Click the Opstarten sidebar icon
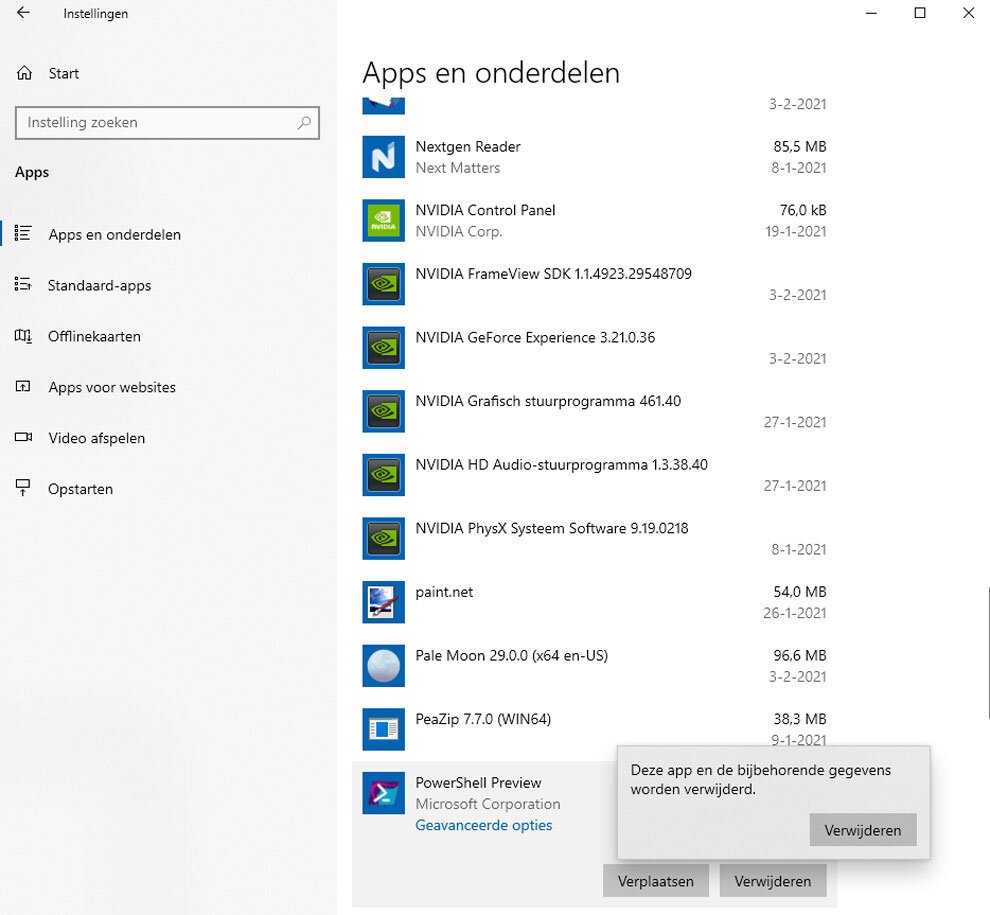990x915 pixels. [x=23, y=488]
